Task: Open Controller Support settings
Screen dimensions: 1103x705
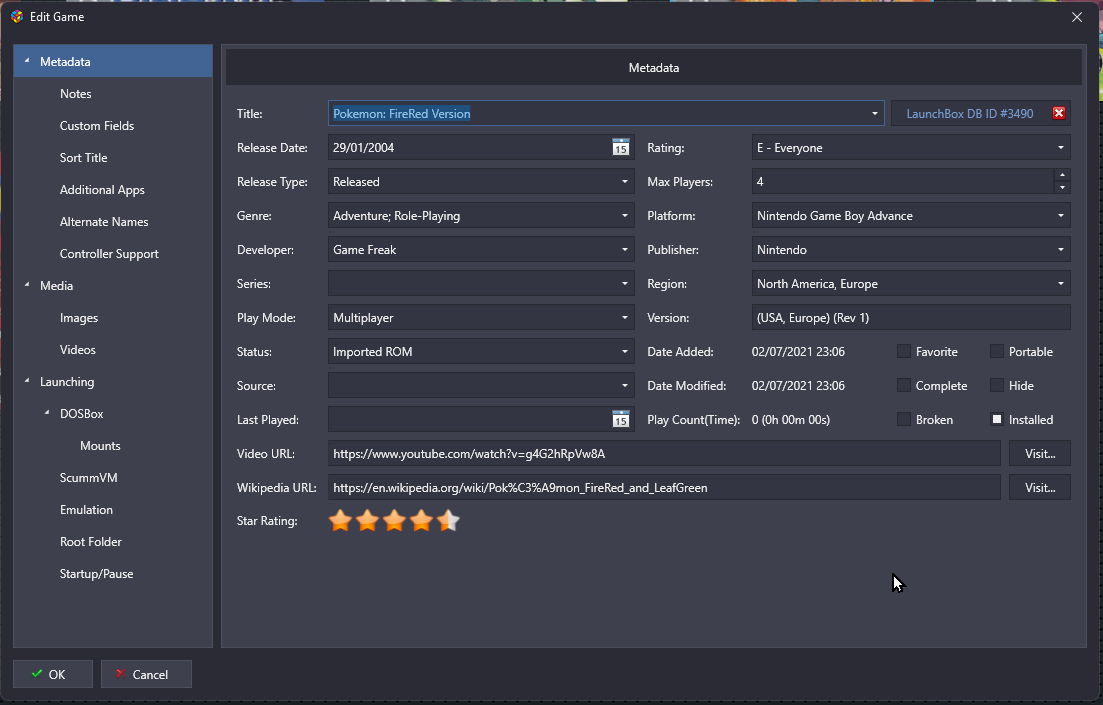Action: [109, 254]
